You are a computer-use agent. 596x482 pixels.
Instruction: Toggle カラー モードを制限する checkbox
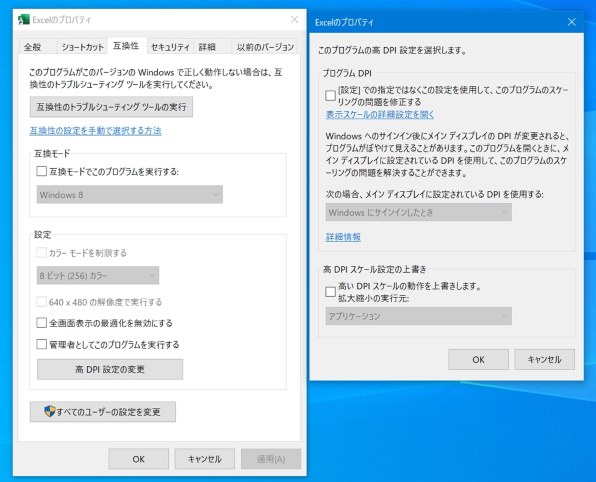[x=41, y=252]
